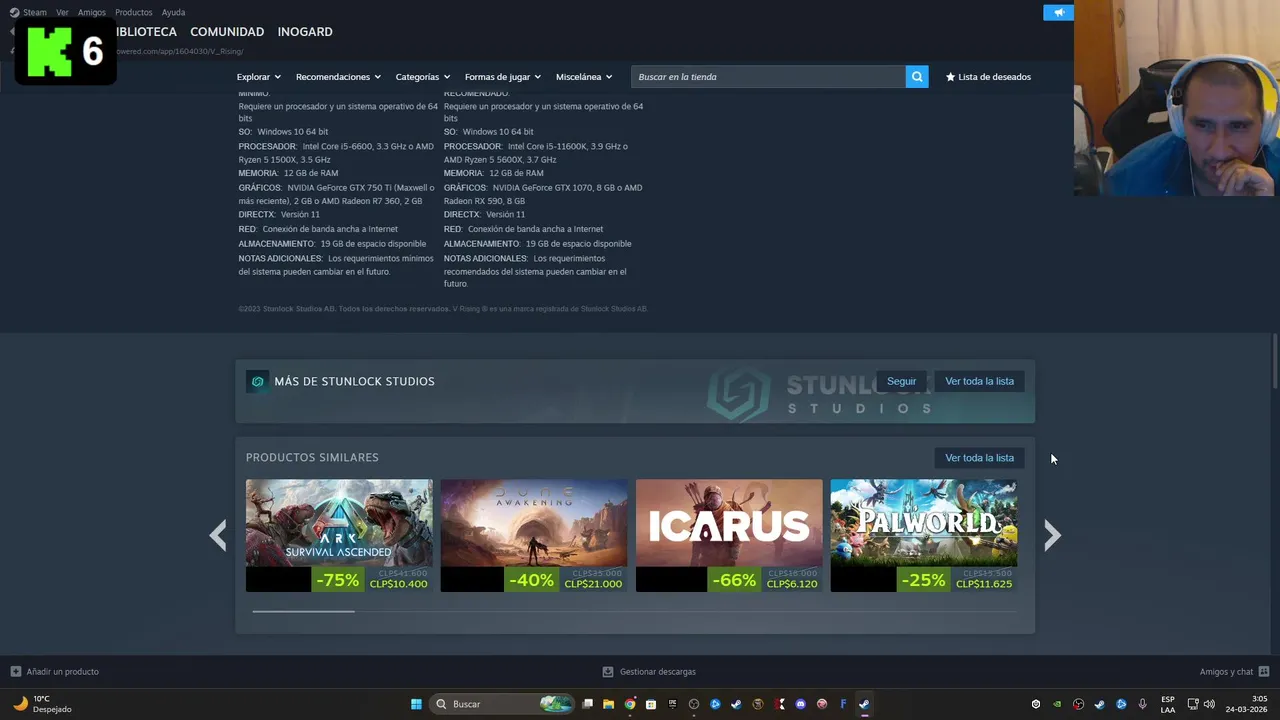Open the Amigos y chat icon
The width and height of the screenshot is (1280, 720).
tap(1263, 672)
